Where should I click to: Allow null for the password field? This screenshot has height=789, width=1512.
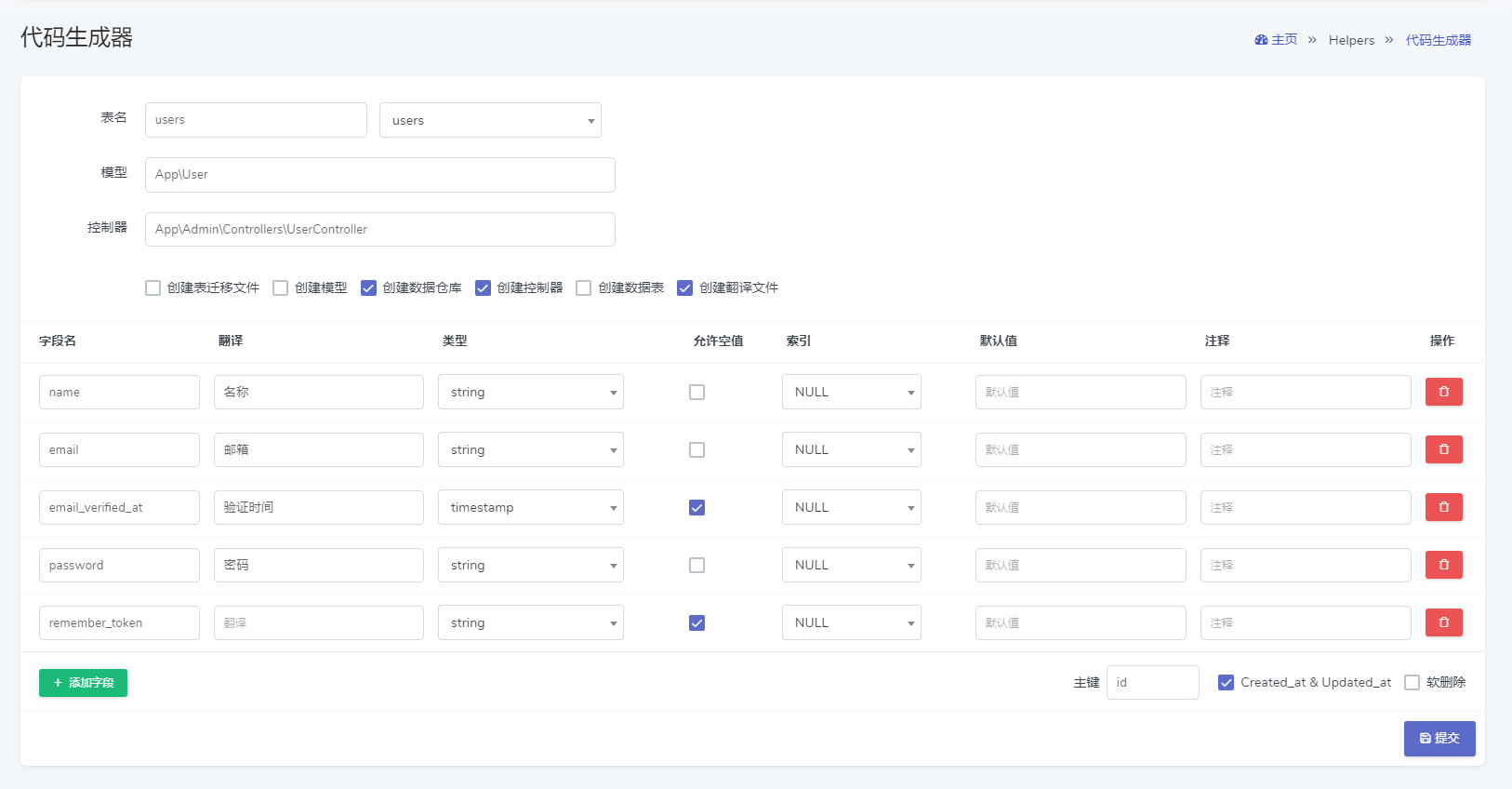pyautogui.click(x=696, y=566)
